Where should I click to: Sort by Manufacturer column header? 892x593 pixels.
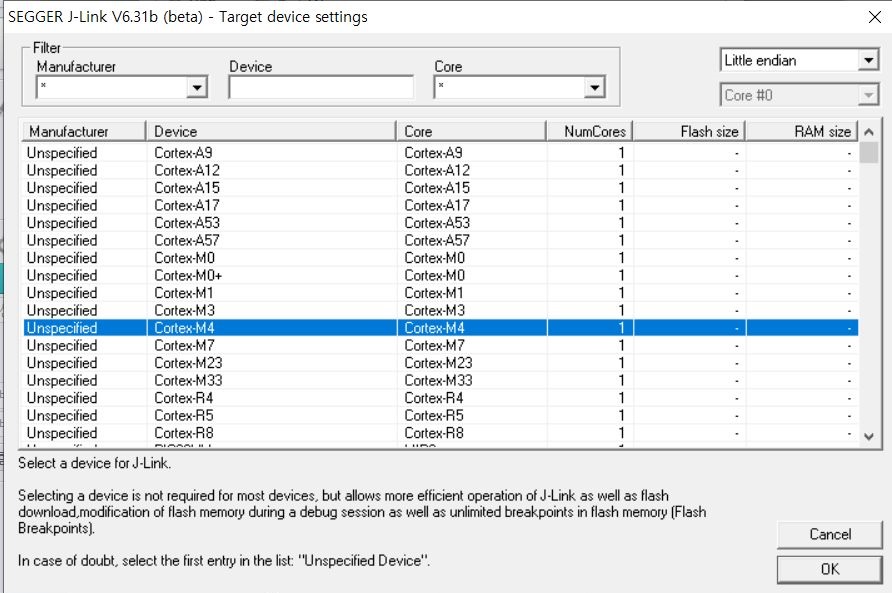point(84,131)
